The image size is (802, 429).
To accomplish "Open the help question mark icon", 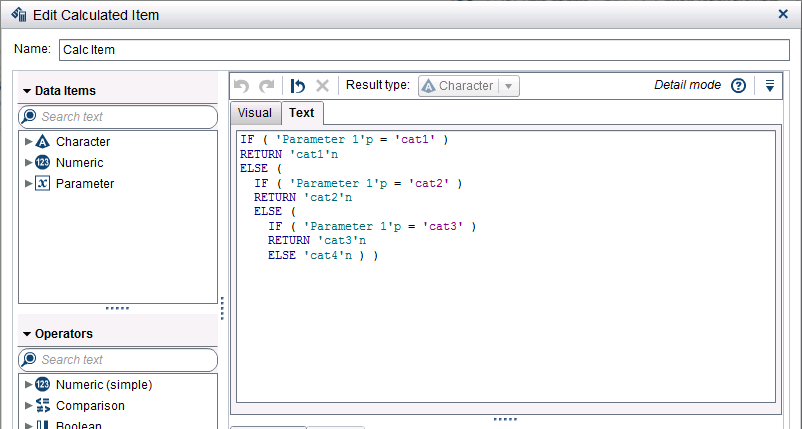I will [738, 86].
